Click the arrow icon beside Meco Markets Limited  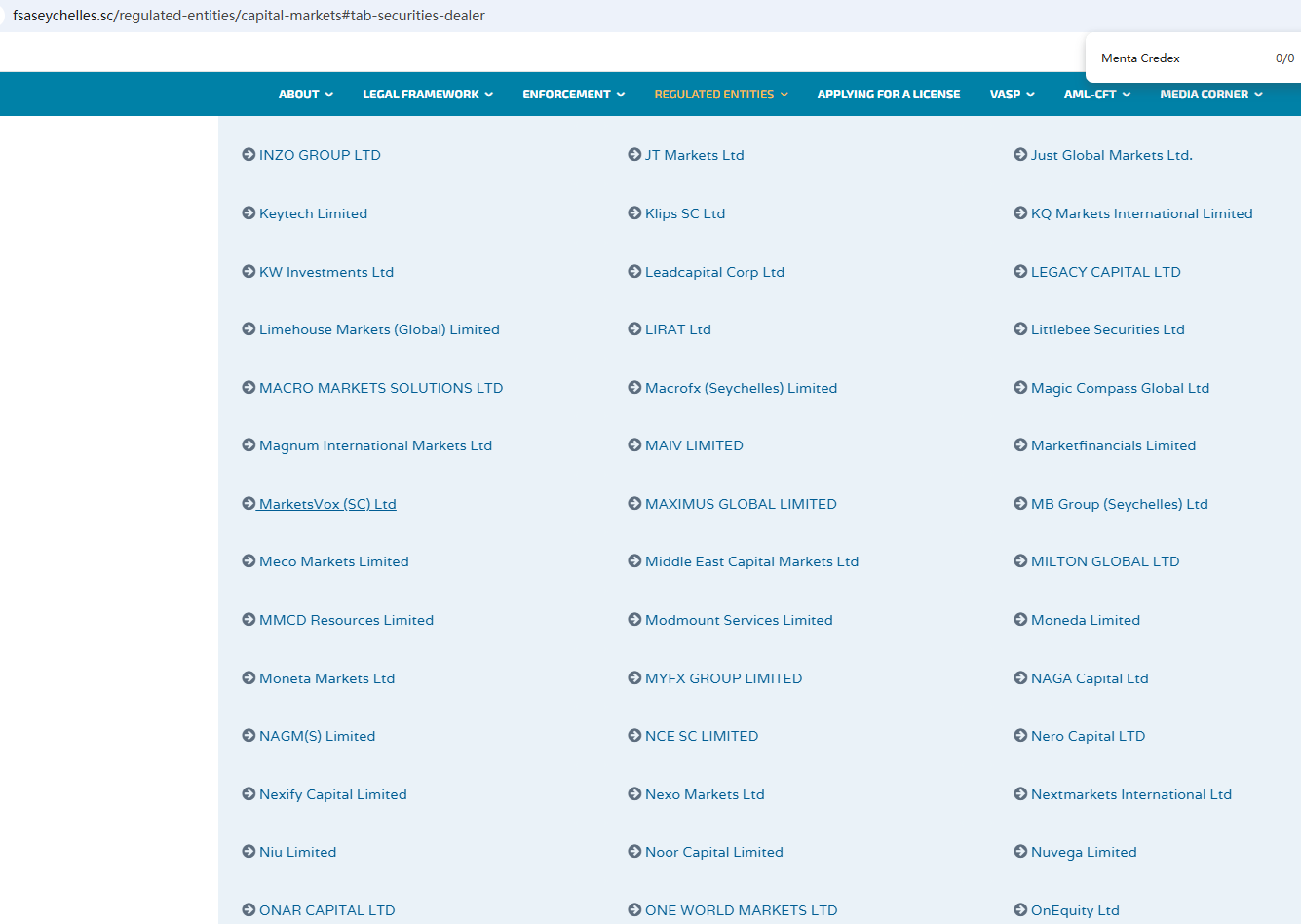(249, 560)
